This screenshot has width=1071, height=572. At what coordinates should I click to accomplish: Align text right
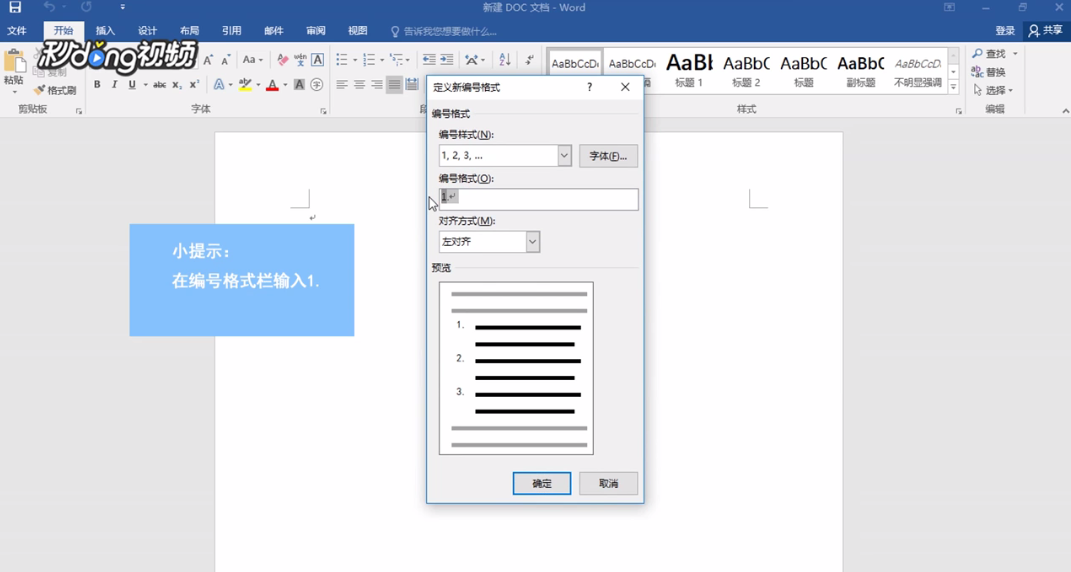coord(377,85)
